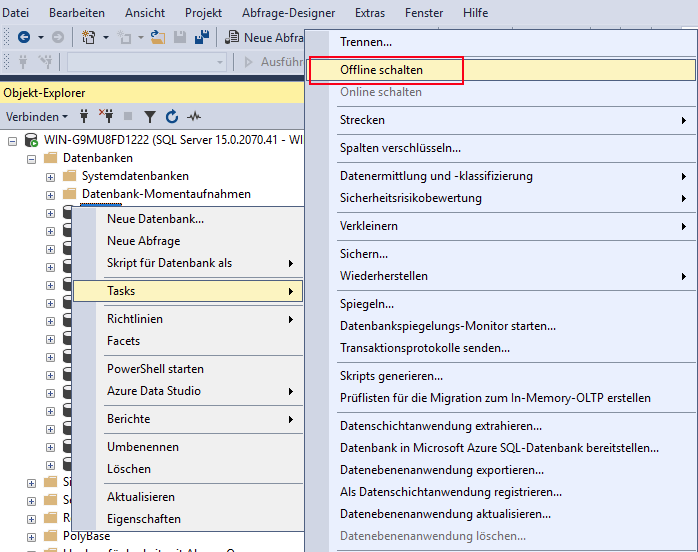Connect Object Explorer using the plug icon
This screenshot has width=698, height=552.
pos(84,116)
